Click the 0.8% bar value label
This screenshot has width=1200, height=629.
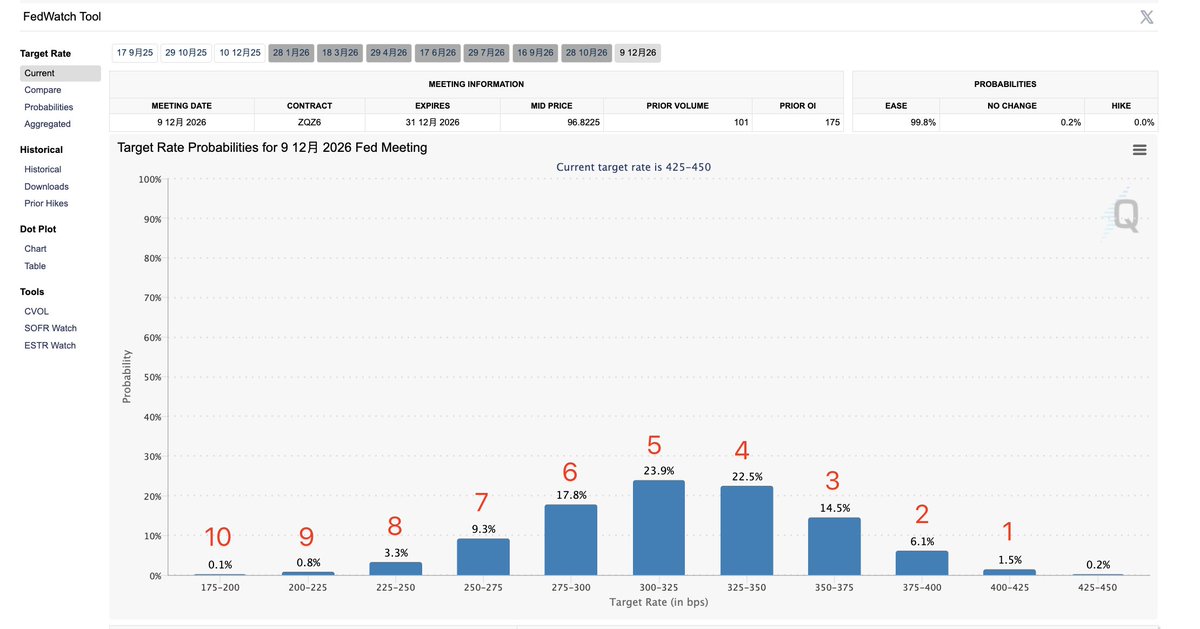tap(308, 562)
